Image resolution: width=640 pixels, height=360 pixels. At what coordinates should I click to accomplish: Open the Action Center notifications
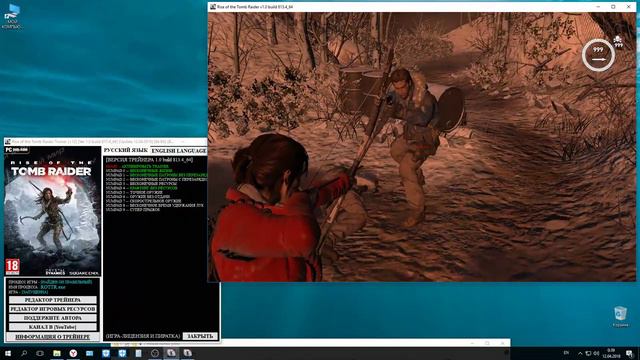pyautogui.click(x=629, y=353)
